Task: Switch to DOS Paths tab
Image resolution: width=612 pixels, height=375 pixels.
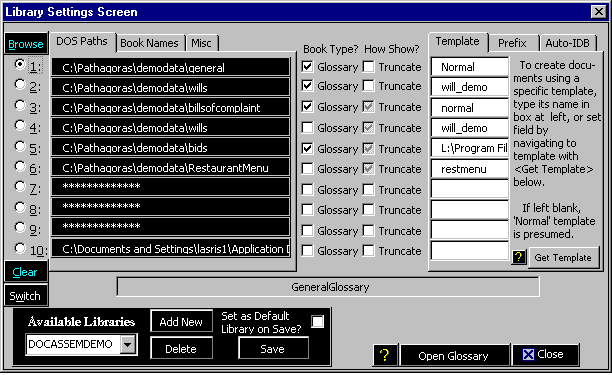Action: (82, 42)
